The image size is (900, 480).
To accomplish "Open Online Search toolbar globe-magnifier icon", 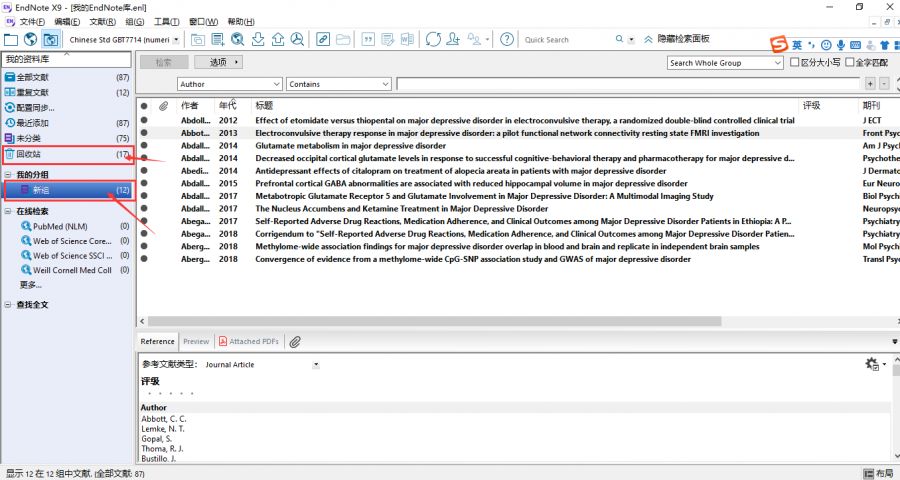I will click(x=238, y=40).
